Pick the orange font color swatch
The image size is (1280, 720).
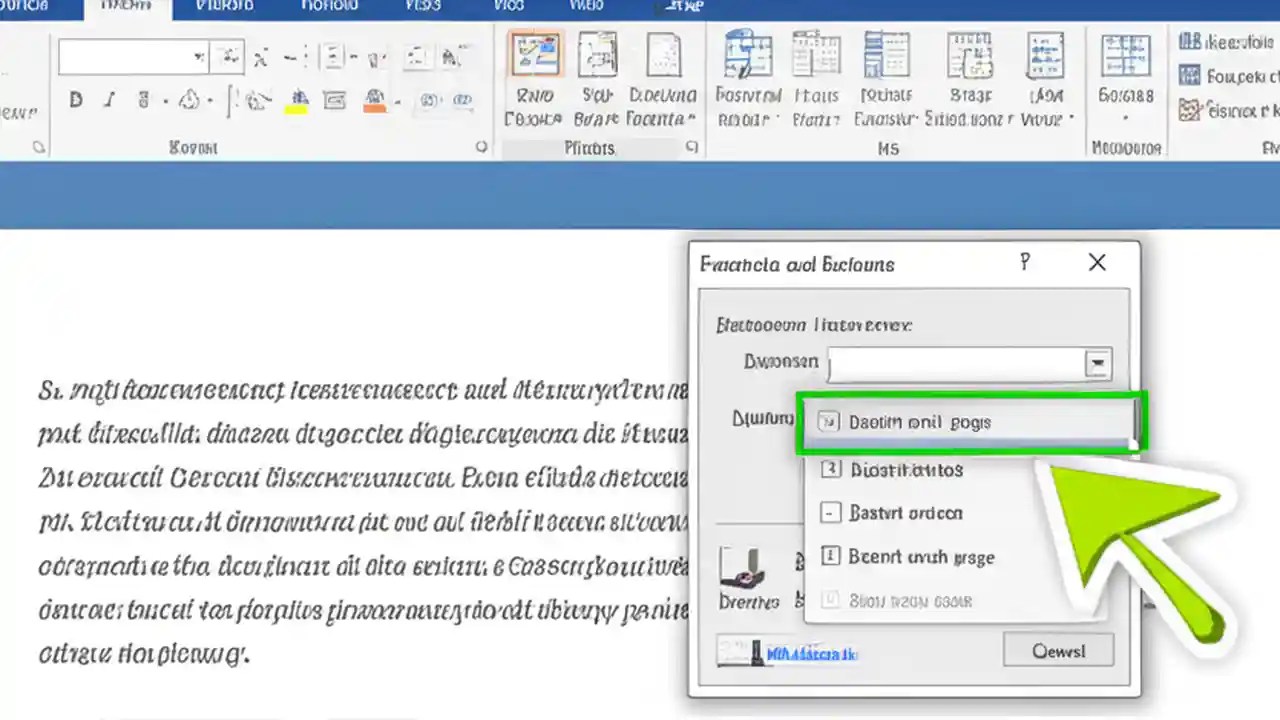click(x=375, y=104)
